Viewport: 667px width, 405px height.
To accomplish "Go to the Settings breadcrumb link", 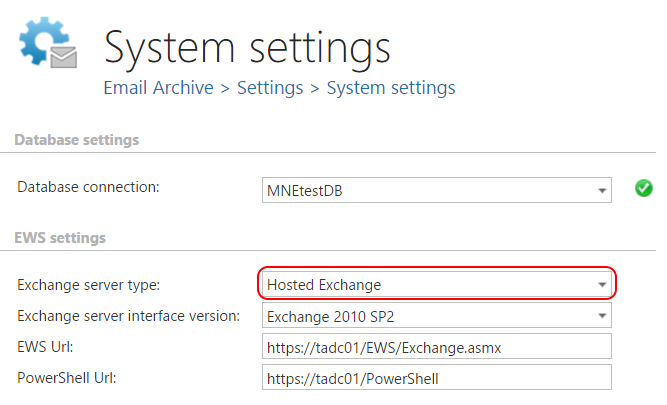I will [x=270, y=88].
